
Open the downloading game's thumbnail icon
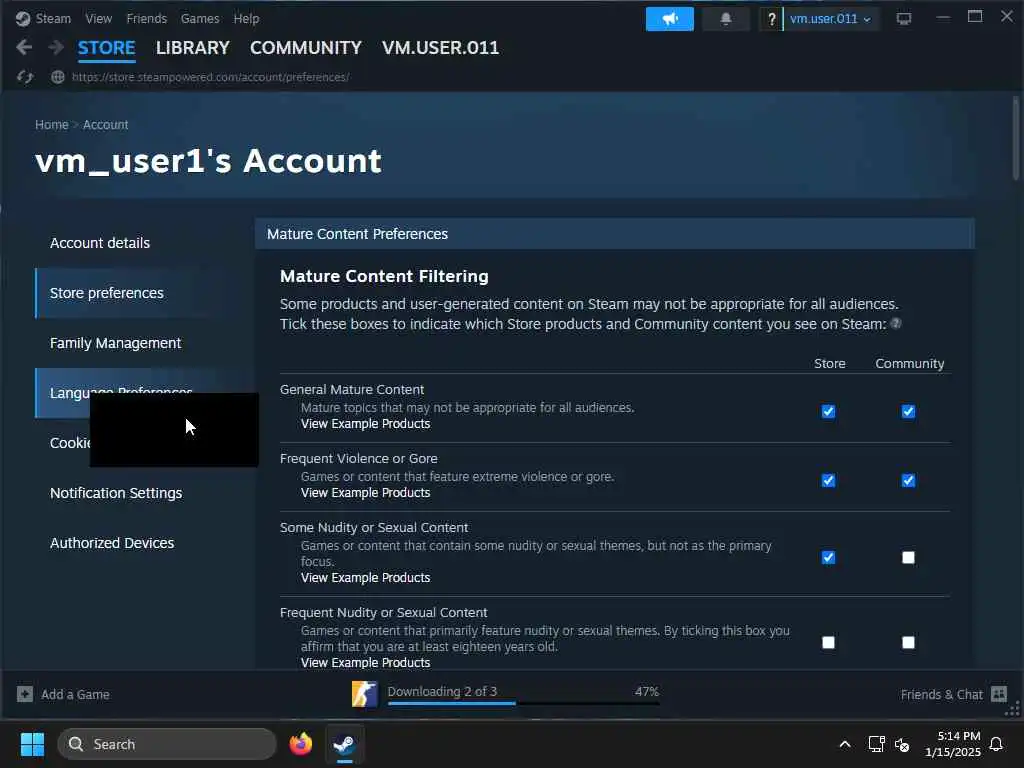coord(364,694)
